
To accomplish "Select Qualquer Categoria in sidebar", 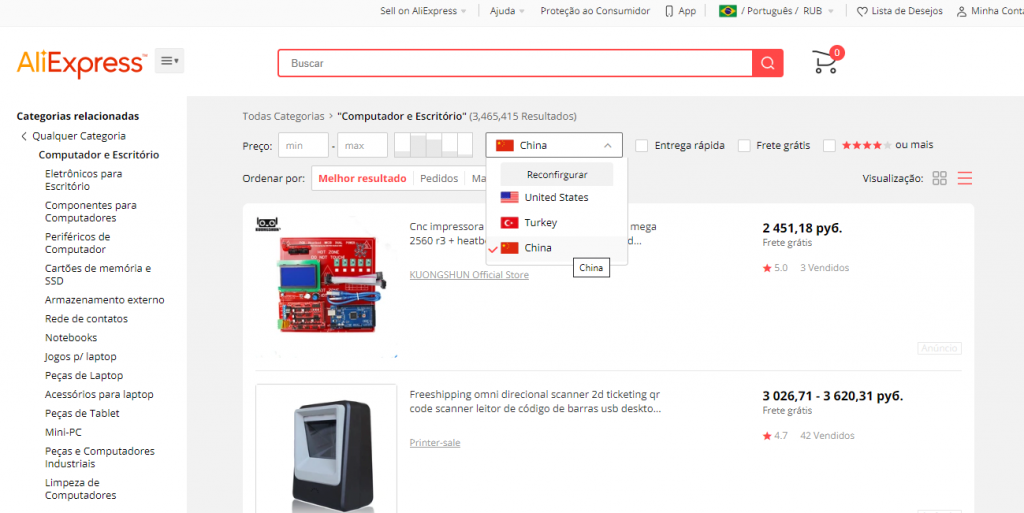I will [x=79, y=136].
